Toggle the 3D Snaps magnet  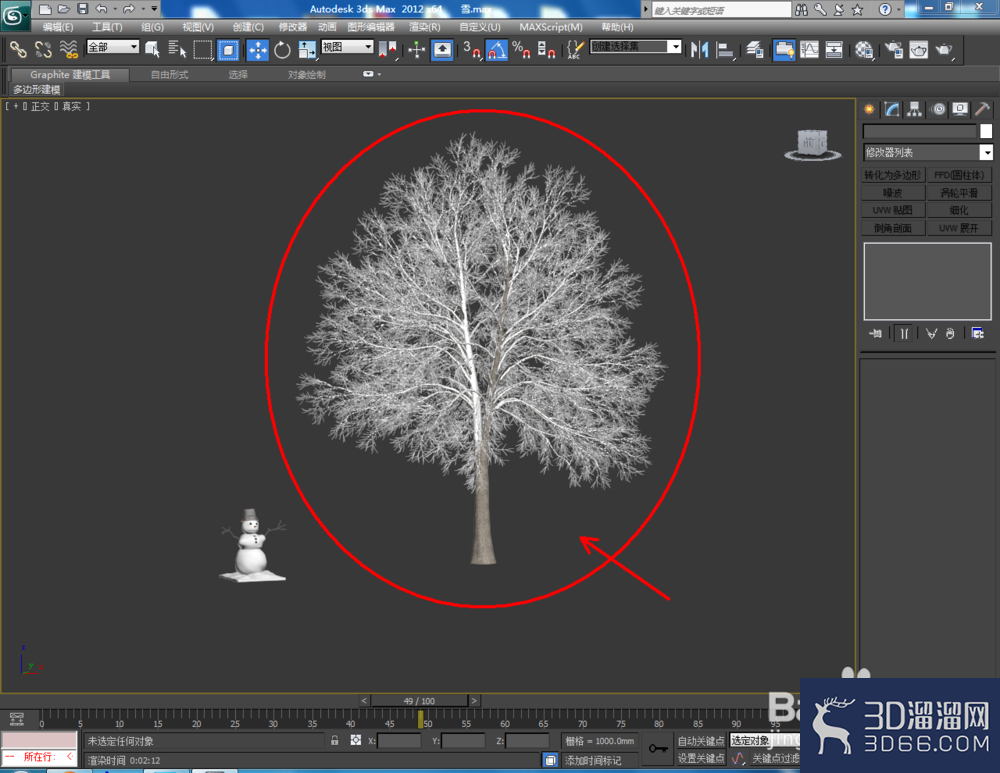coord(472,50)
